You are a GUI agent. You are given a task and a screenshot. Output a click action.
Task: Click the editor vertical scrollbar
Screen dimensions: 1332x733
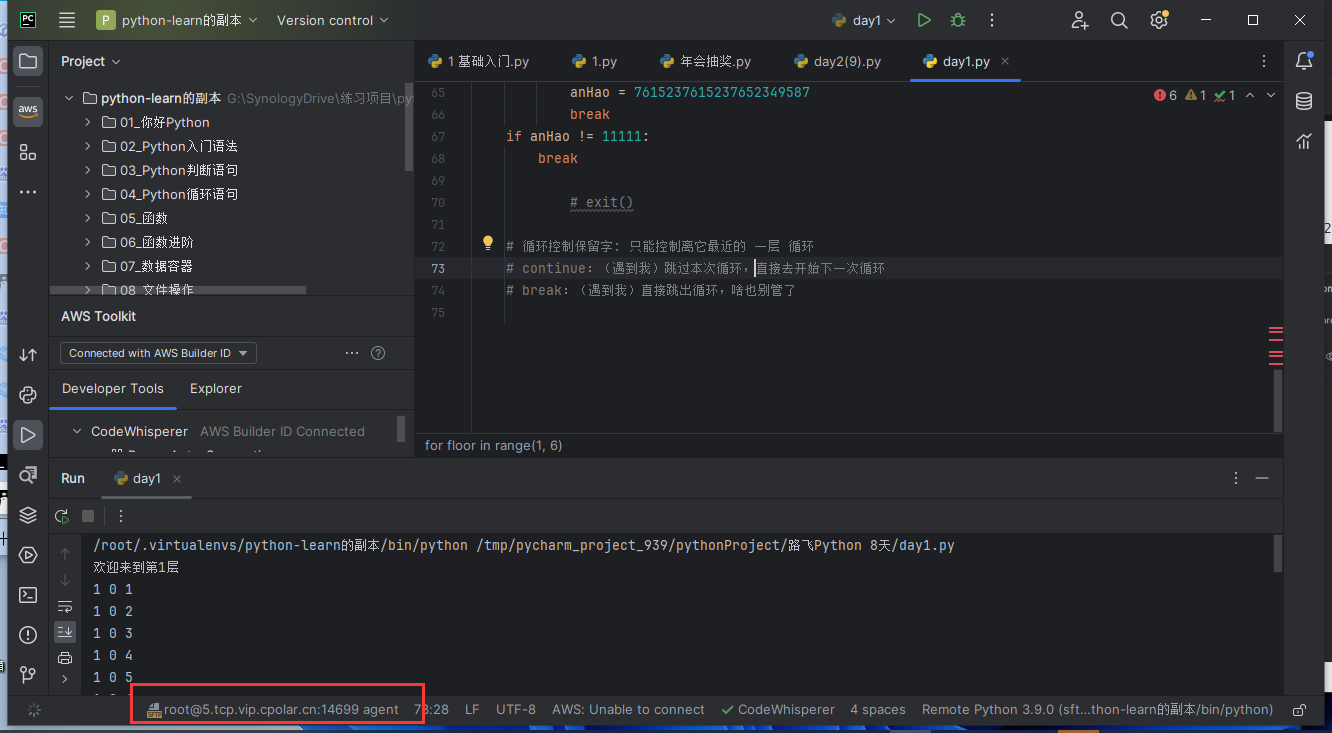pos(1277,400)
